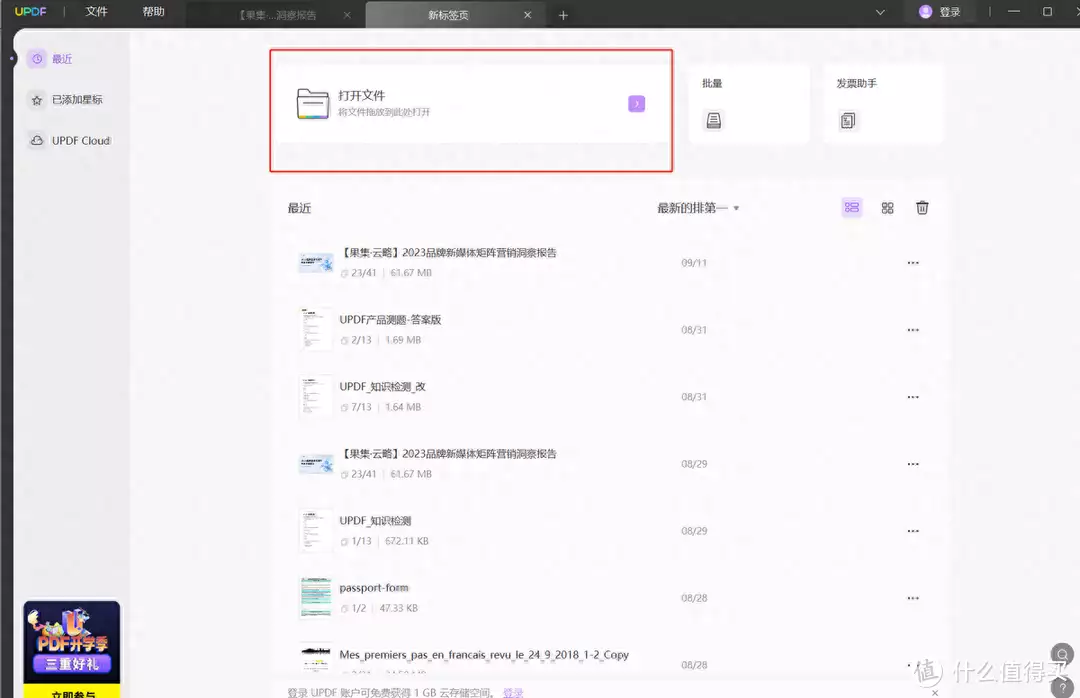1080x698 pixels.
Task: Click the search icon at bottom right
Action: click(x=1061, y=655)
